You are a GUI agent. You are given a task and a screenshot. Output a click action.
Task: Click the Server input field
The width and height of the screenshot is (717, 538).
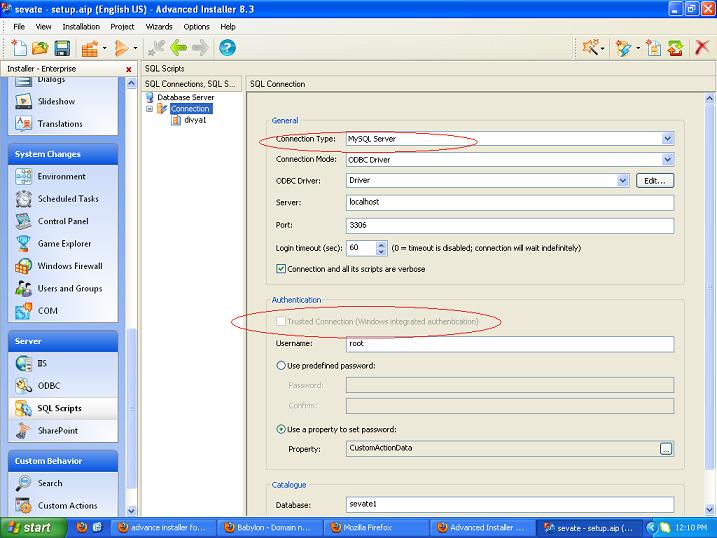click(509, 202)
